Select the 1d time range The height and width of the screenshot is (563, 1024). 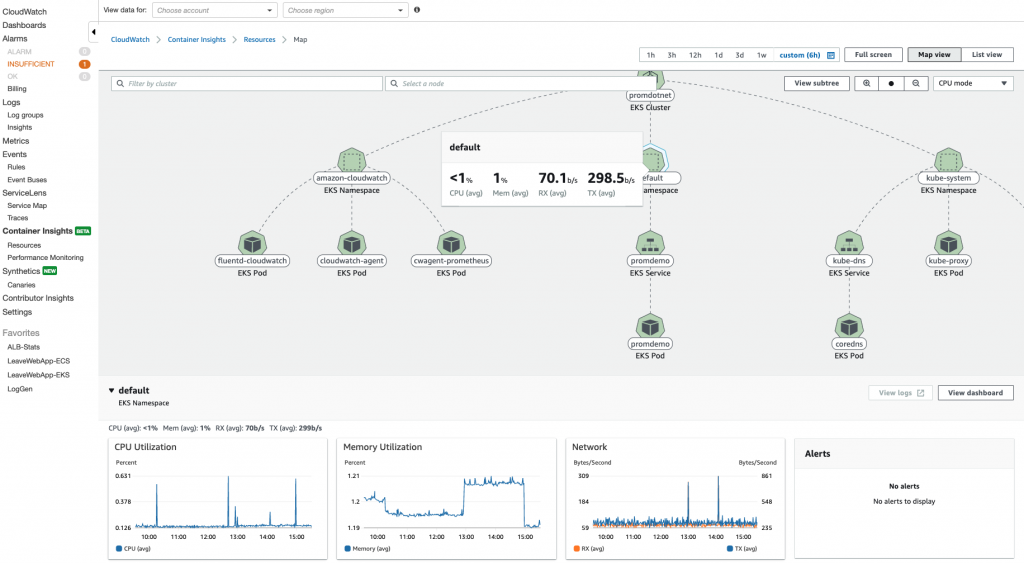[718, 56]
